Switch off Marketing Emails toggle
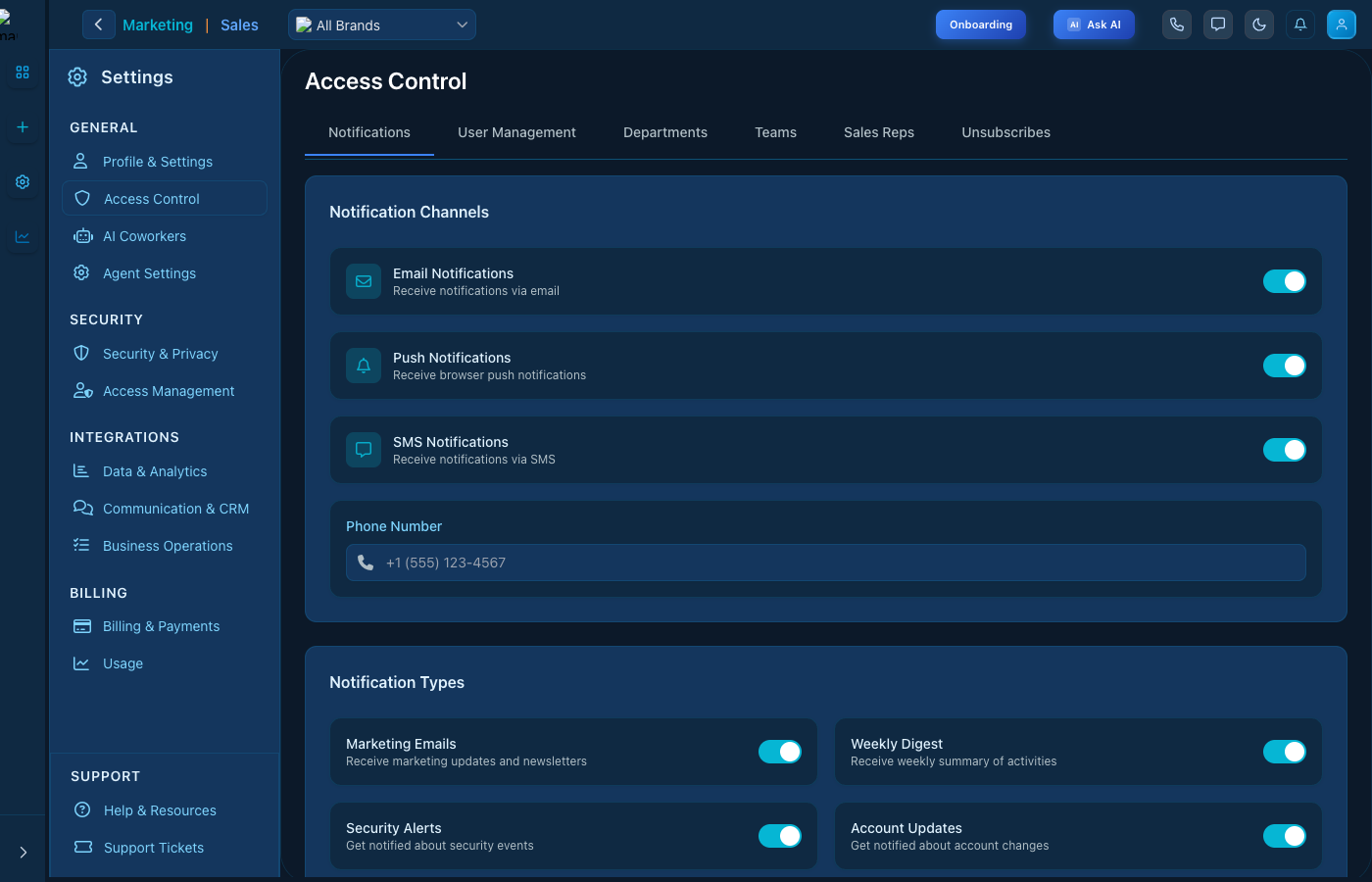Image resolution: width=1372 pixels, height=882 pixels. pyautogui.click(x=780, y=752)
